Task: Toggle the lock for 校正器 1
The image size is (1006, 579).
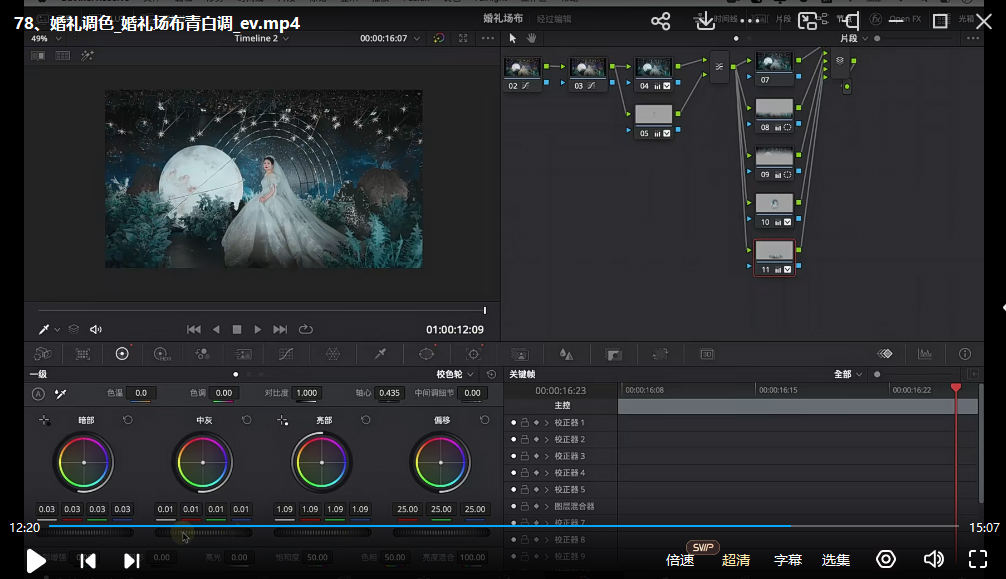Action: (525, 423)
